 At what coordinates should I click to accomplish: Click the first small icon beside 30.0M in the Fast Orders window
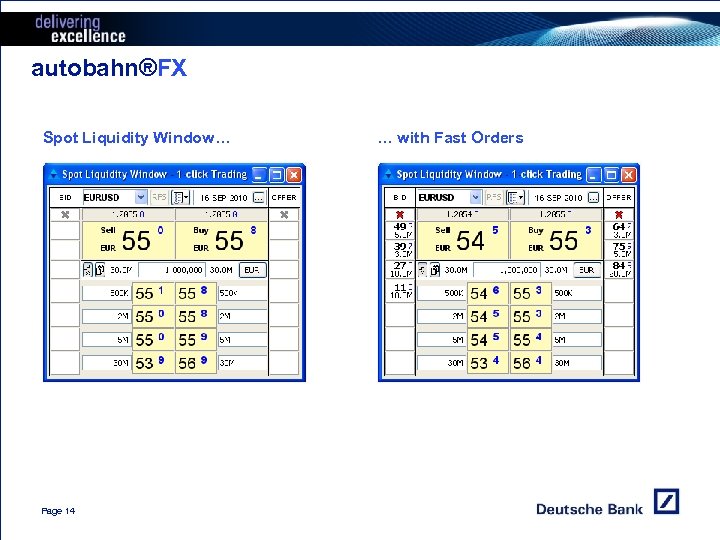pos(422,270)
